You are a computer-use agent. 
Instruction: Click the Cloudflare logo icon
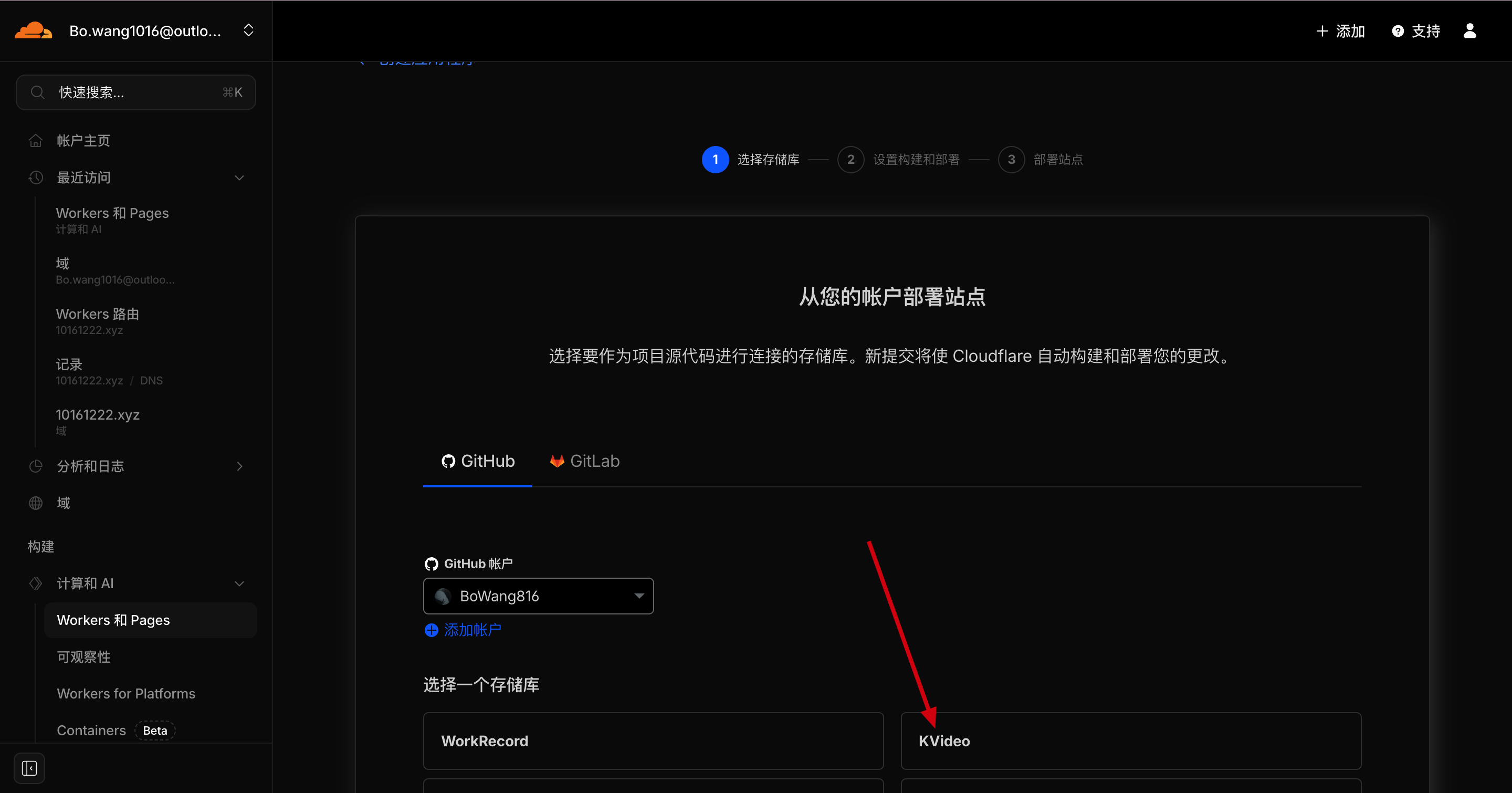point(33,30)
